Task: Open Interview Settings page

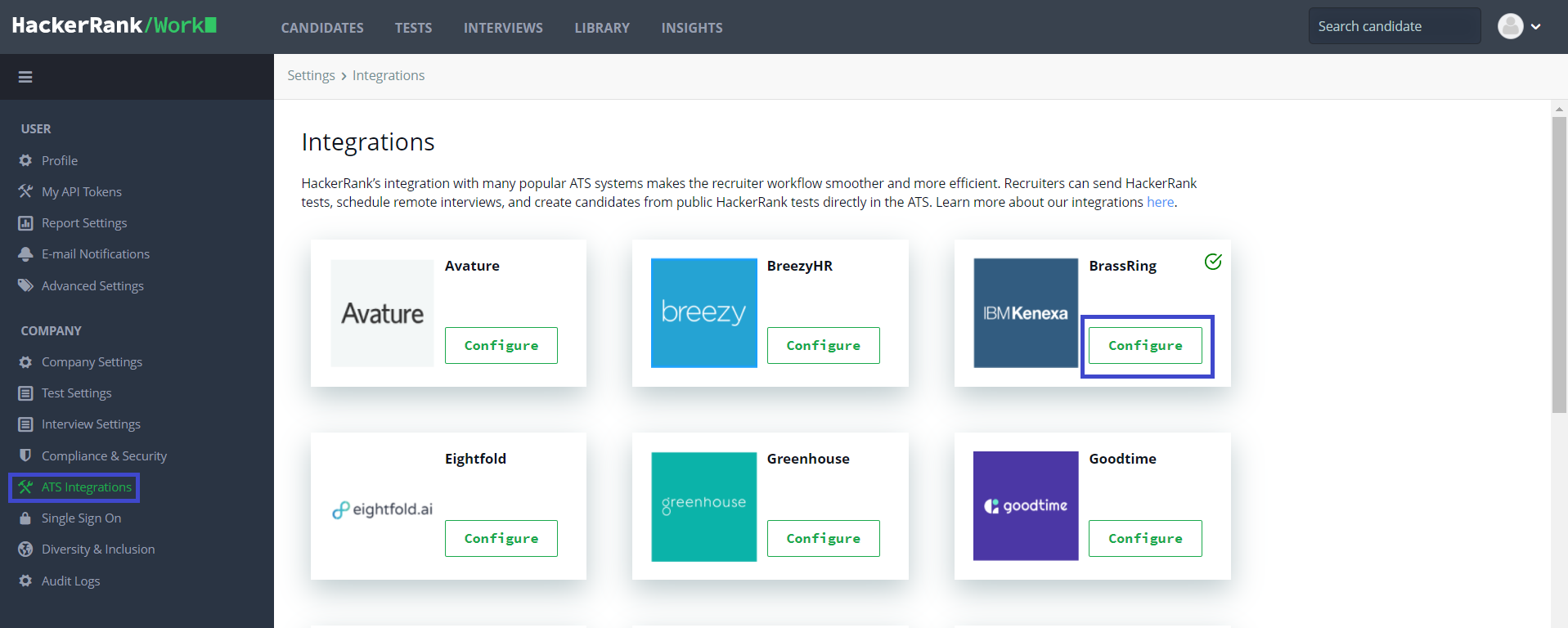Action: coord(91,424)
